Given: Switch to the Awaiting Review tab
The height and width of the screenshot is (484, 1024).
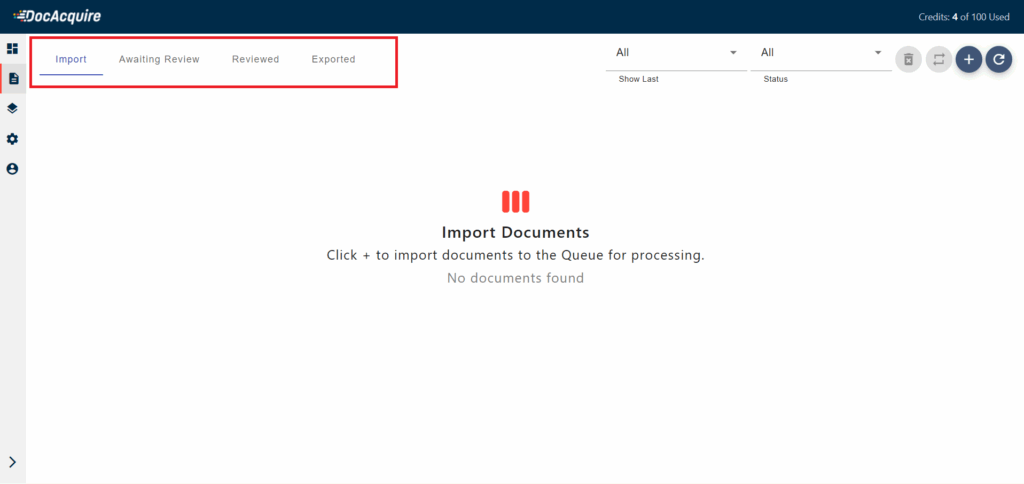Looking at the screenshot, I should click(159, 60).
